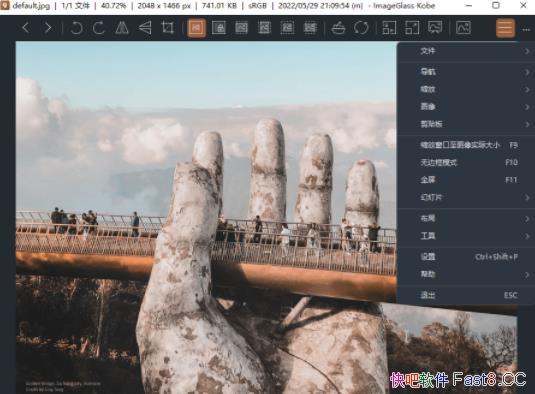Toggle the highlighted Auto zoom mode
The height and width of the screenshot is (394, 535).
coord(196,28)
